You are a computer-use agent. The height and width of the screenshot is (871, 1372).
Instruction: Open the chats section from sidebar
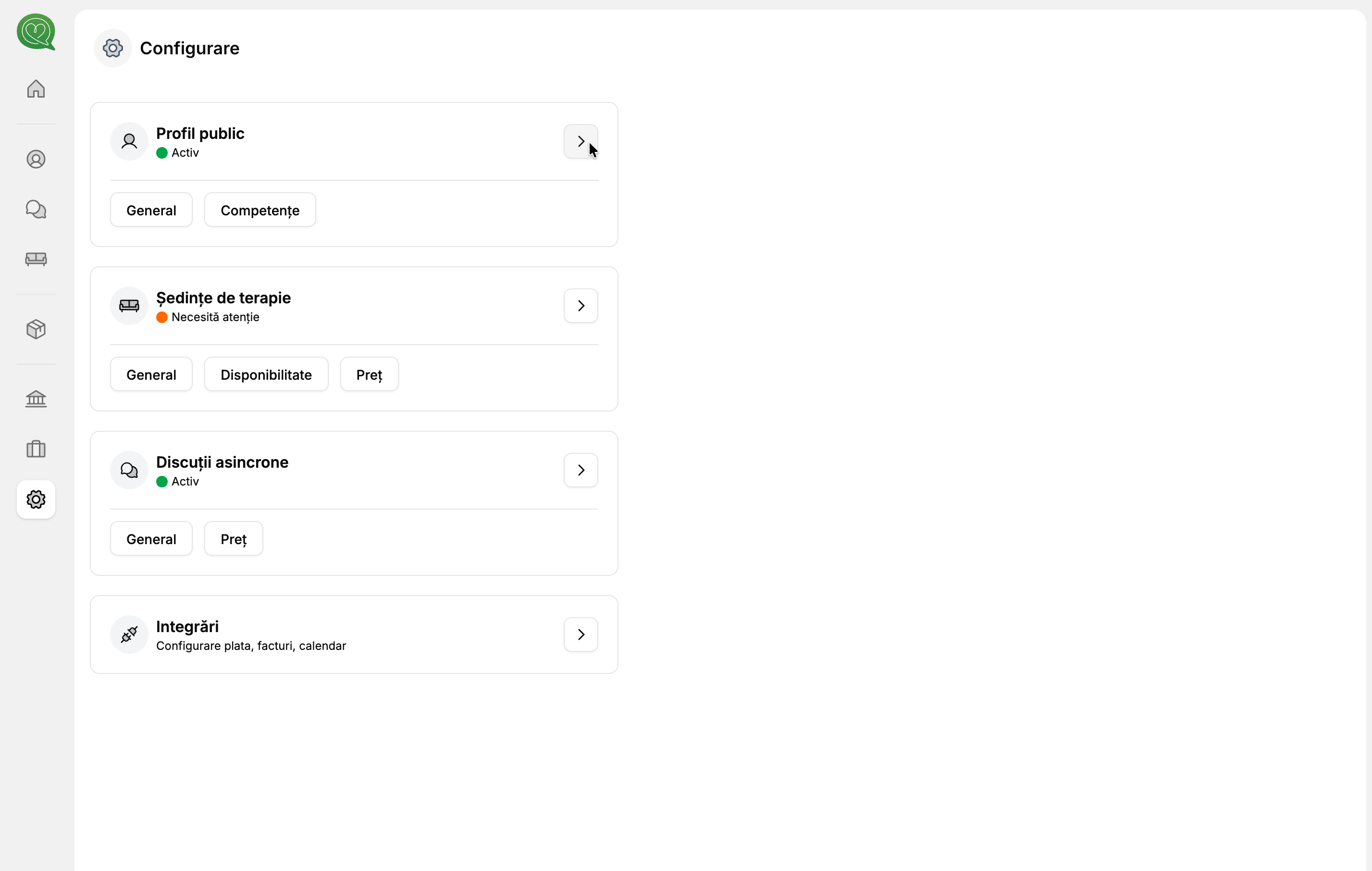(36, 209)
